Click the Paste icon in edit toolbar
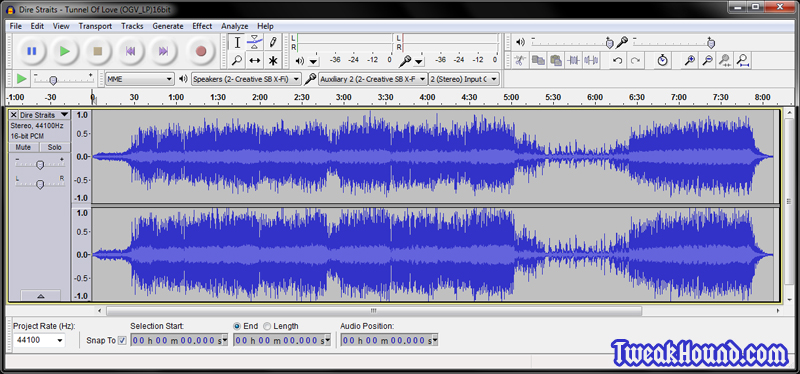Viewport: 800px width, 374px height. coord(556,60)
